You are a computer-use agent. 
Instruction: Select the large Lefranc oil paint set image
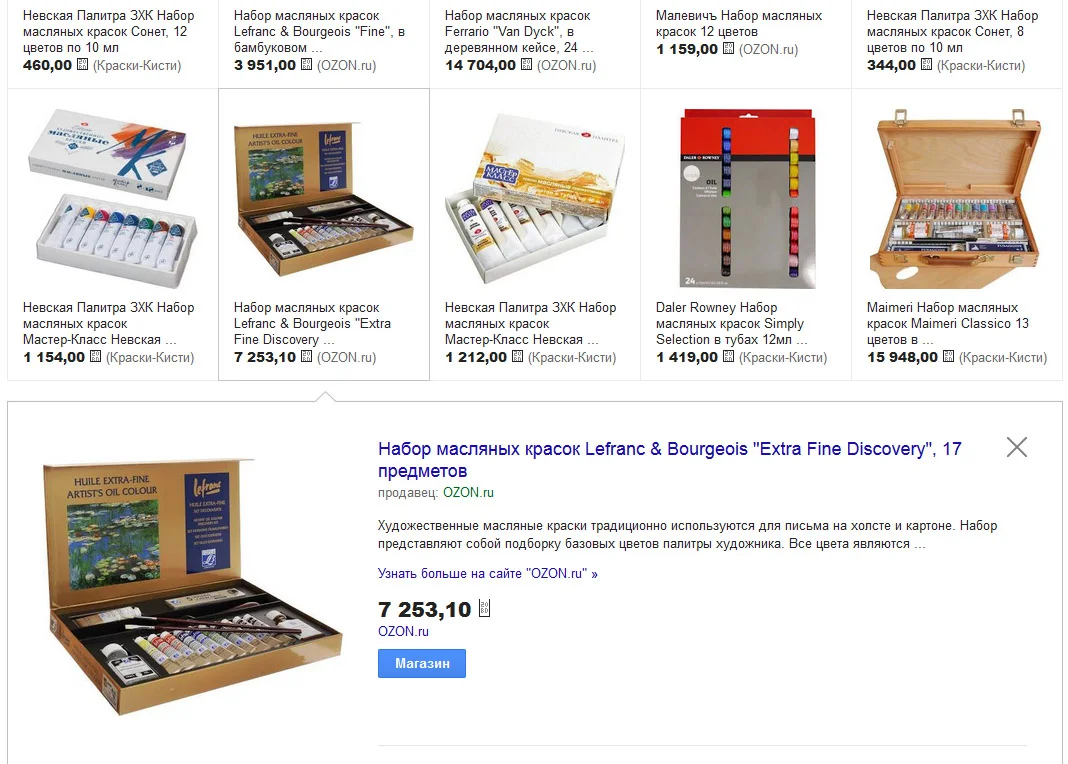point(193,588)
